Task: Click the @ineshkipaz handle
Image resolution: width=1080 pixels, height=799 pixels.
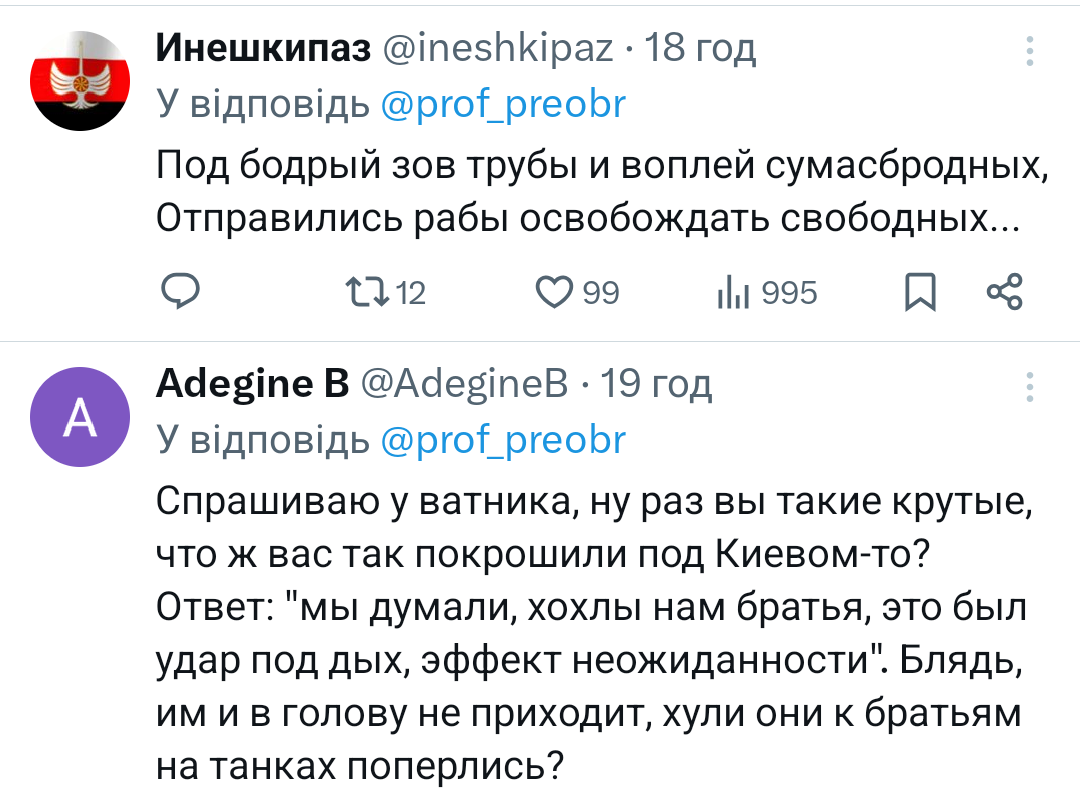Action: tap(499, 47)
